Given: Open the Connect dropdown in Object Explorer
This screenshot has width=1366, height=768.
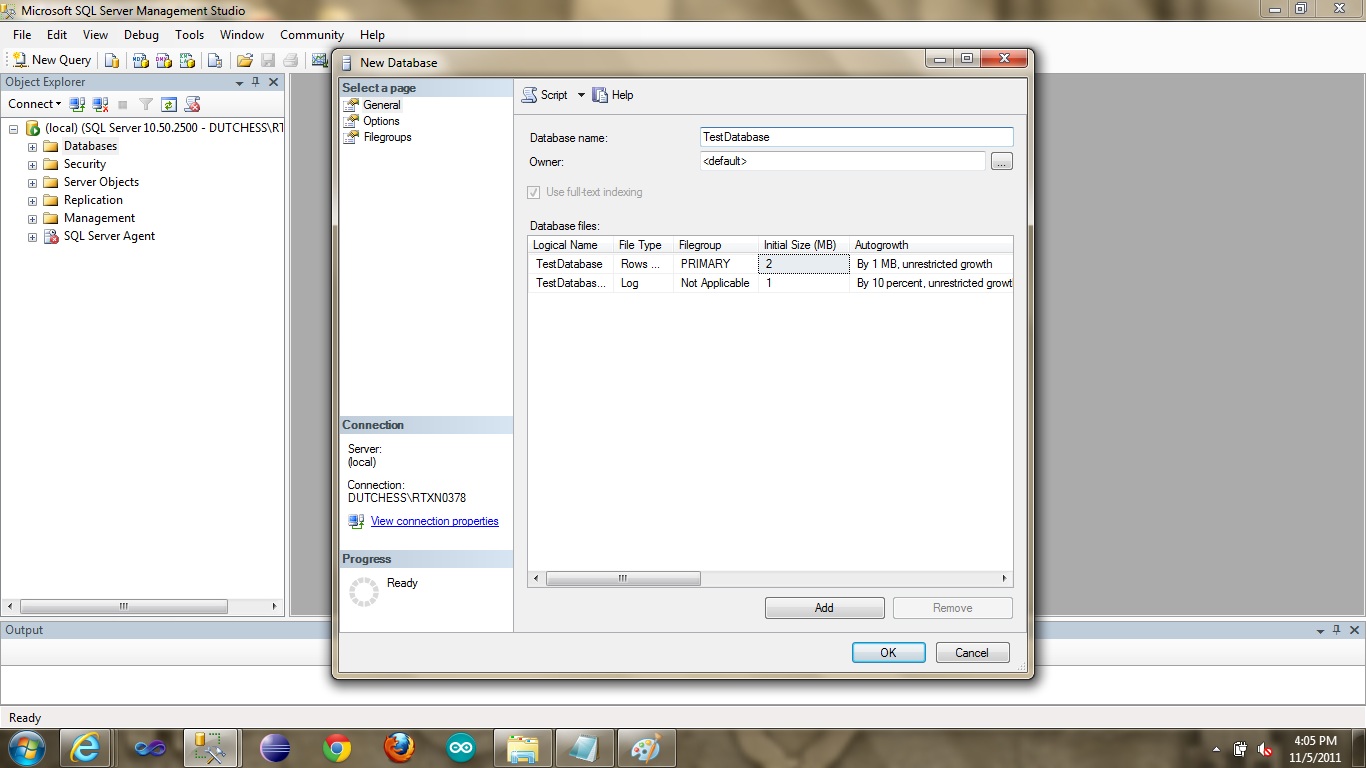Looking at the screenshot, I should pos(34,103).
